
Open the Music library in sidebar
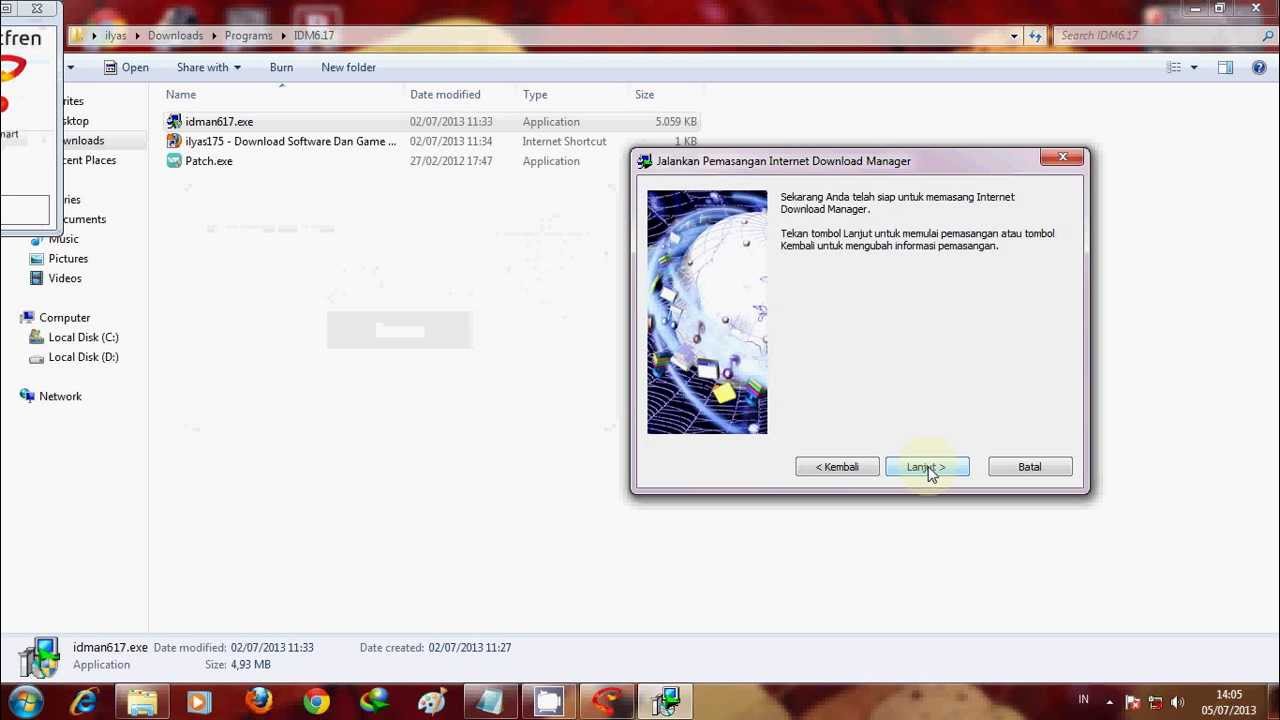click(63, 239)
